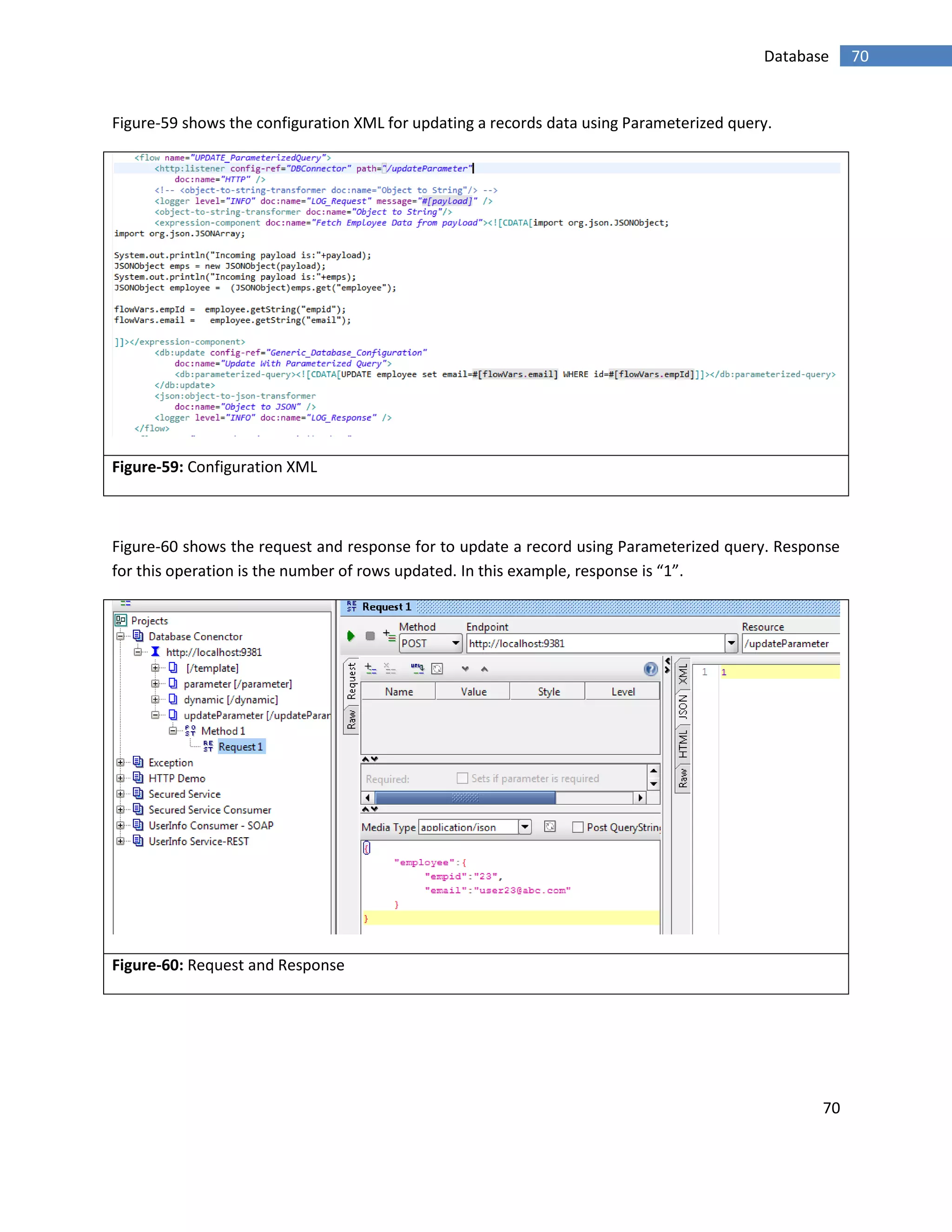Click the Level column header
Image resolution: width=952 pixels, height=1232 pixels.
pyautogui.click(x=622, y=692)
